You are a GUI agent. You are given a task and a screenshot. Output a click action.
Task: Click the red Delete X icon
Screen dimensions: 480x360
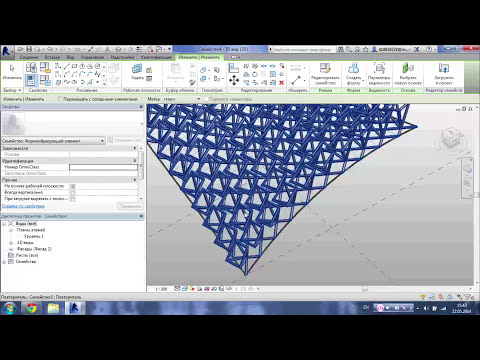click(282, 82)
